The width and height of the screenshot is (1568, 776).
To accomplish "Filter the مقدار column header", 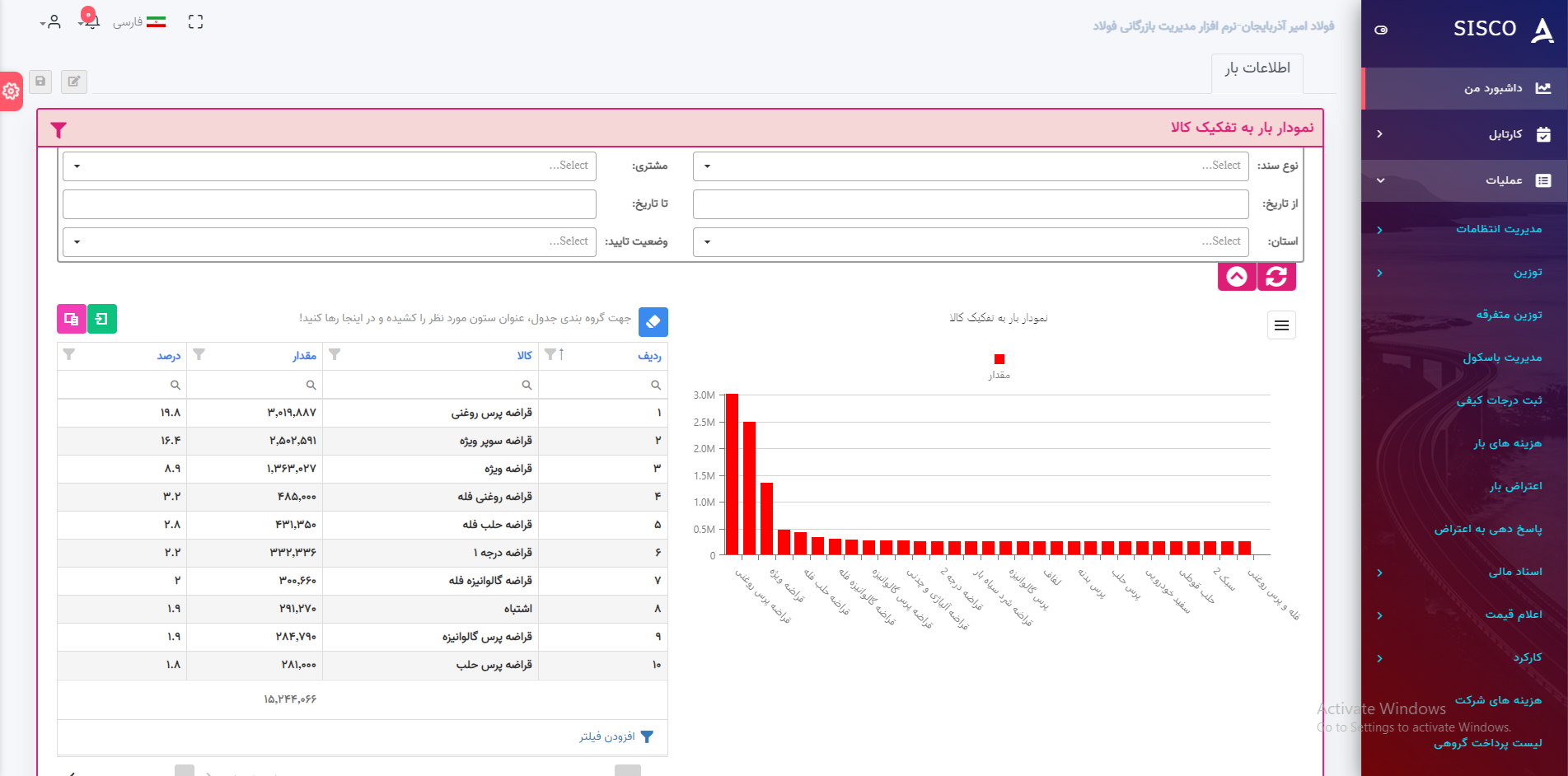I will click(199, 354).
